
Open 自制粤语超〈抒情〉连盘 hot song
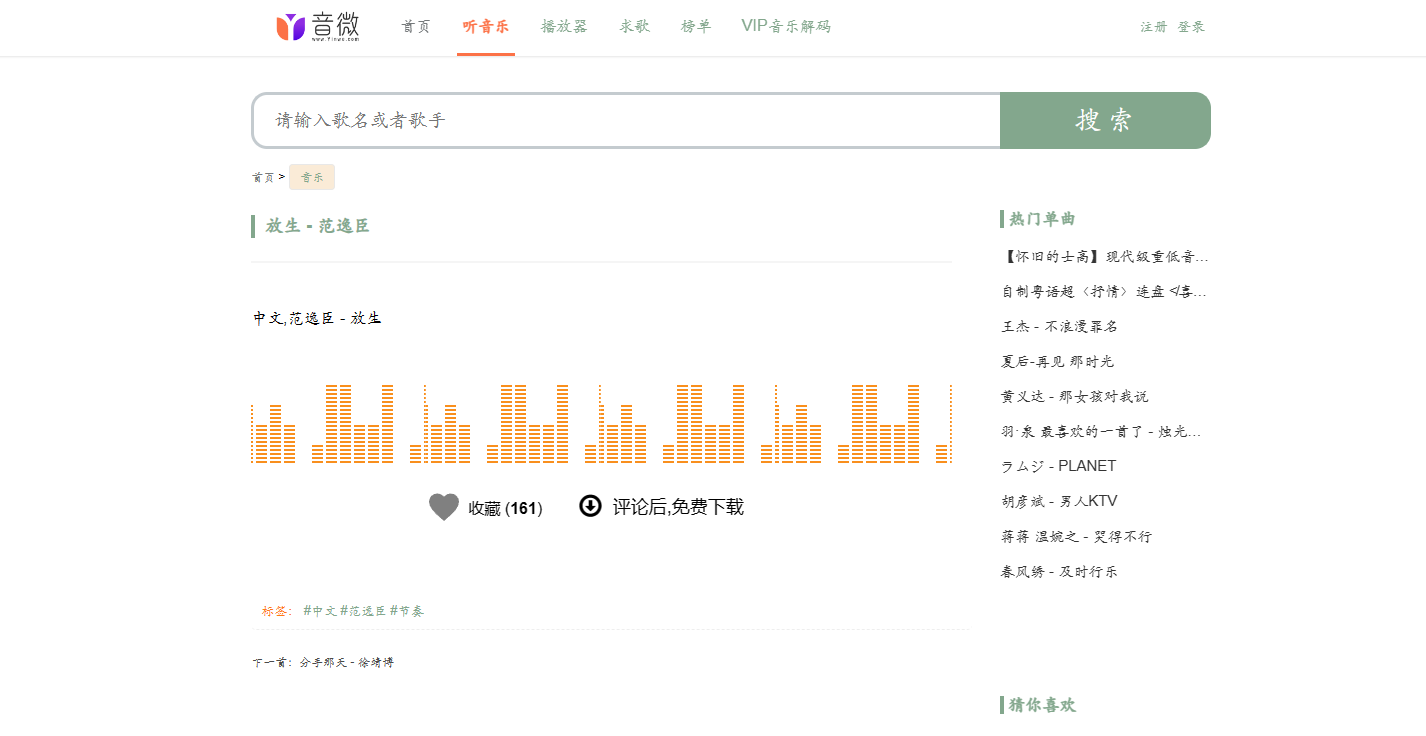[1105, 292]
